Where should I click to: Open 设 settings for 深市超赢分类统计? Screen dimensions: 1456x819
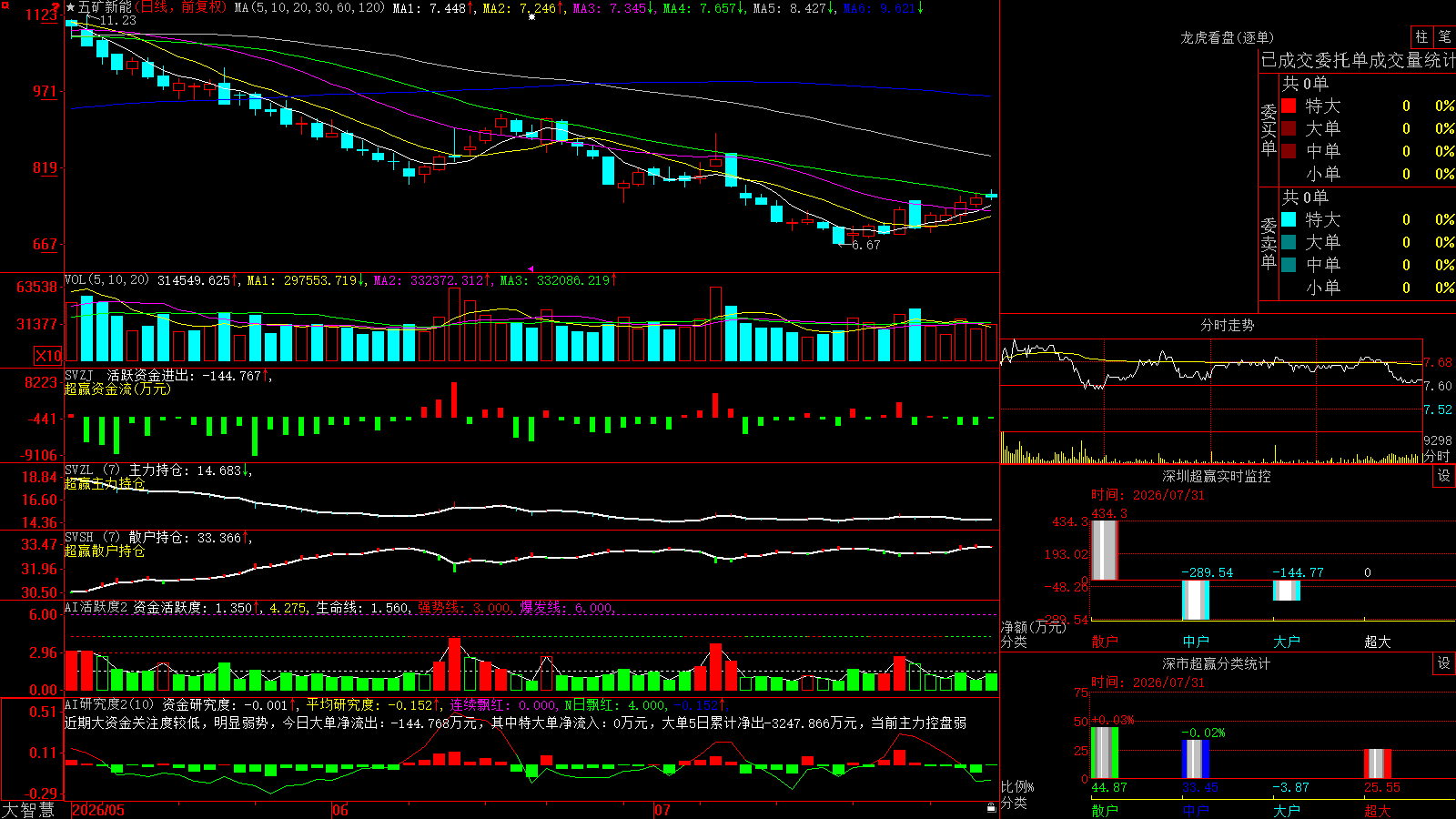(1444, 663)
